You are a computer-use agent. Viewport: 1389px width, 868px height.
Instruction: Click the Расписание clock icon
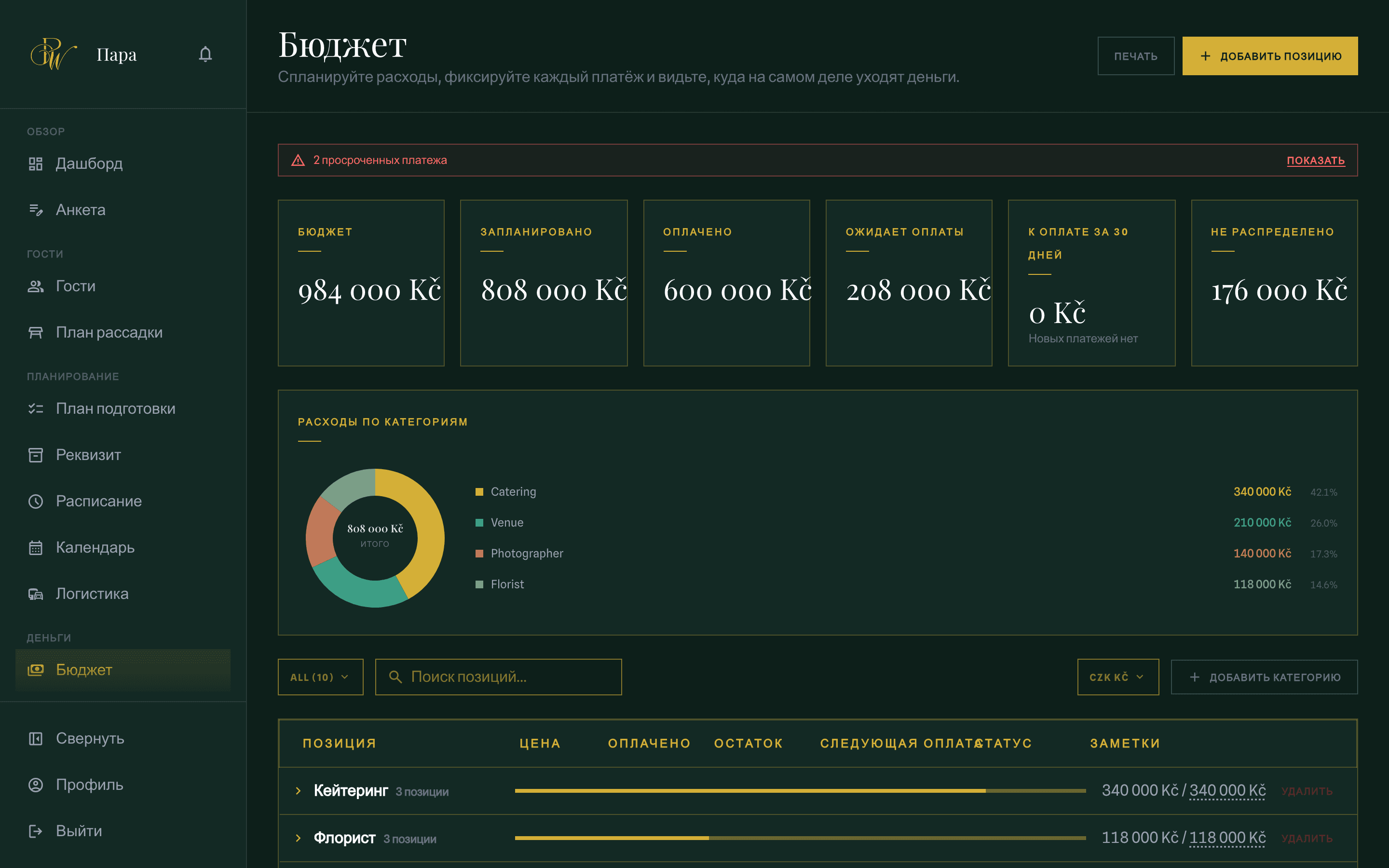36,501
